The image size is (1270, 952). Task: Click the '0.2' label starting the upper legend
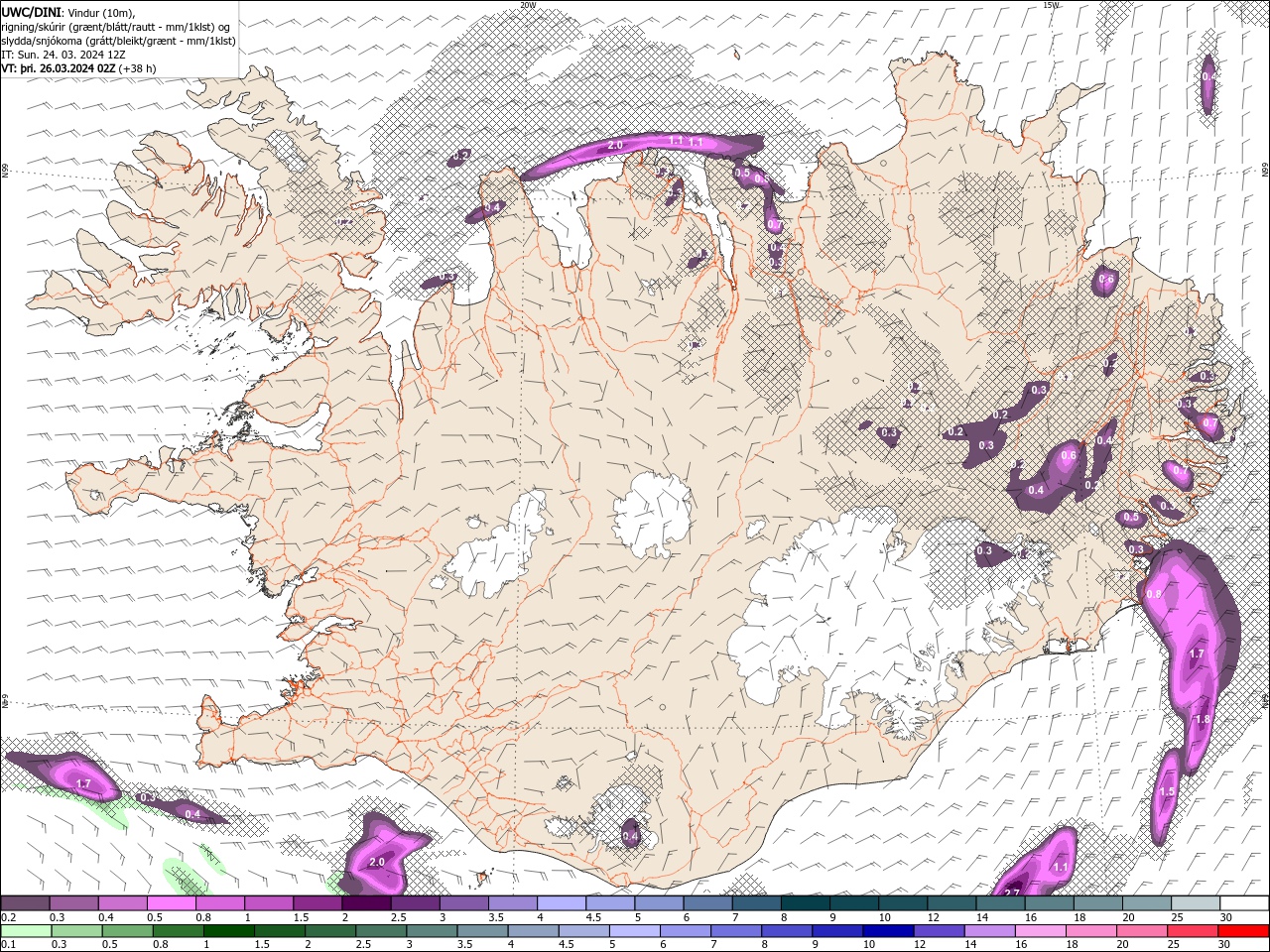(x=9, y=918)
